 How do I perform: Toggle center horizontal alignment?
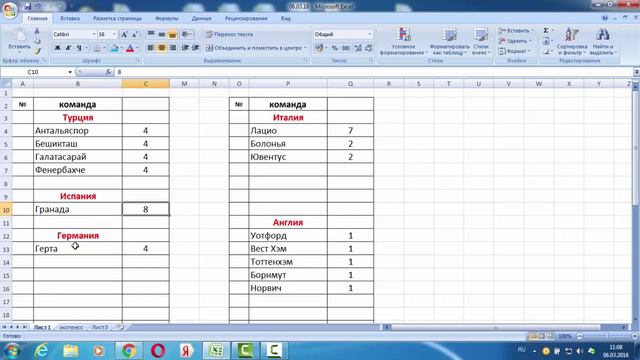[162, 48]
